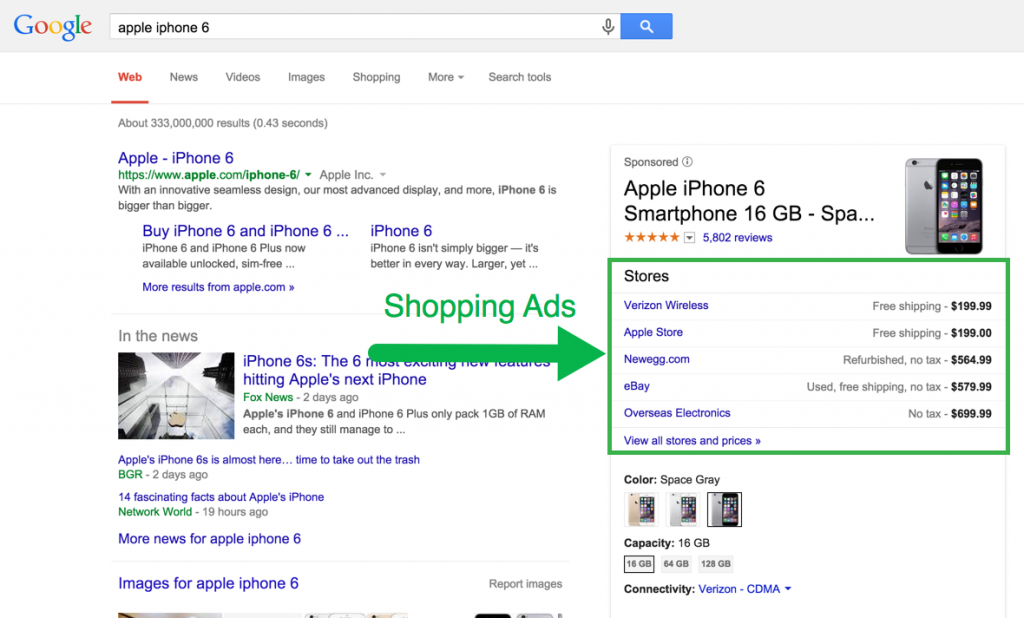Switch to the Images tab

(306, 77)
